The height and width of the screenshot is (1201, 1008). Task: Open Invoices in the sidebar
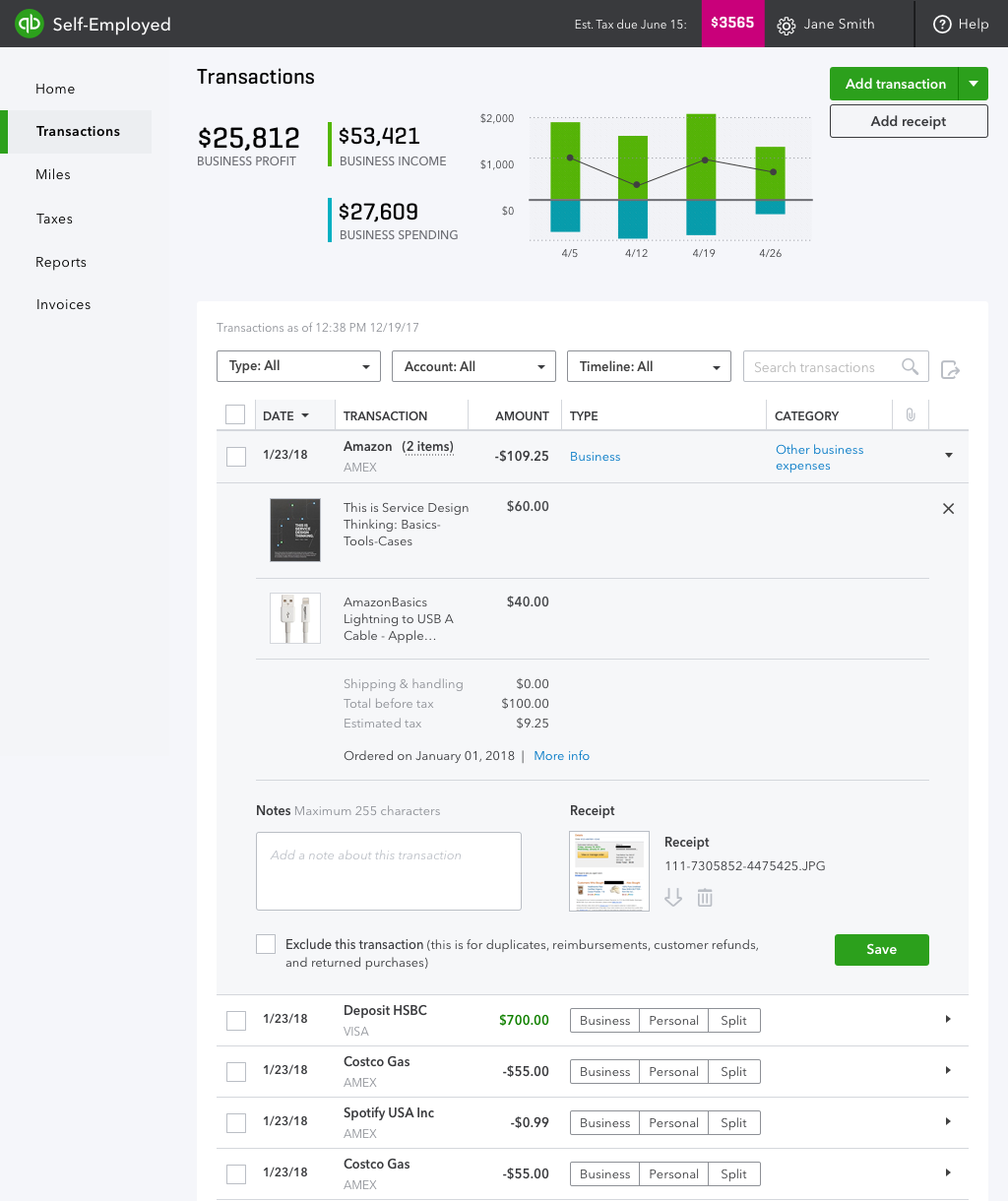click(x=63, y=304)
